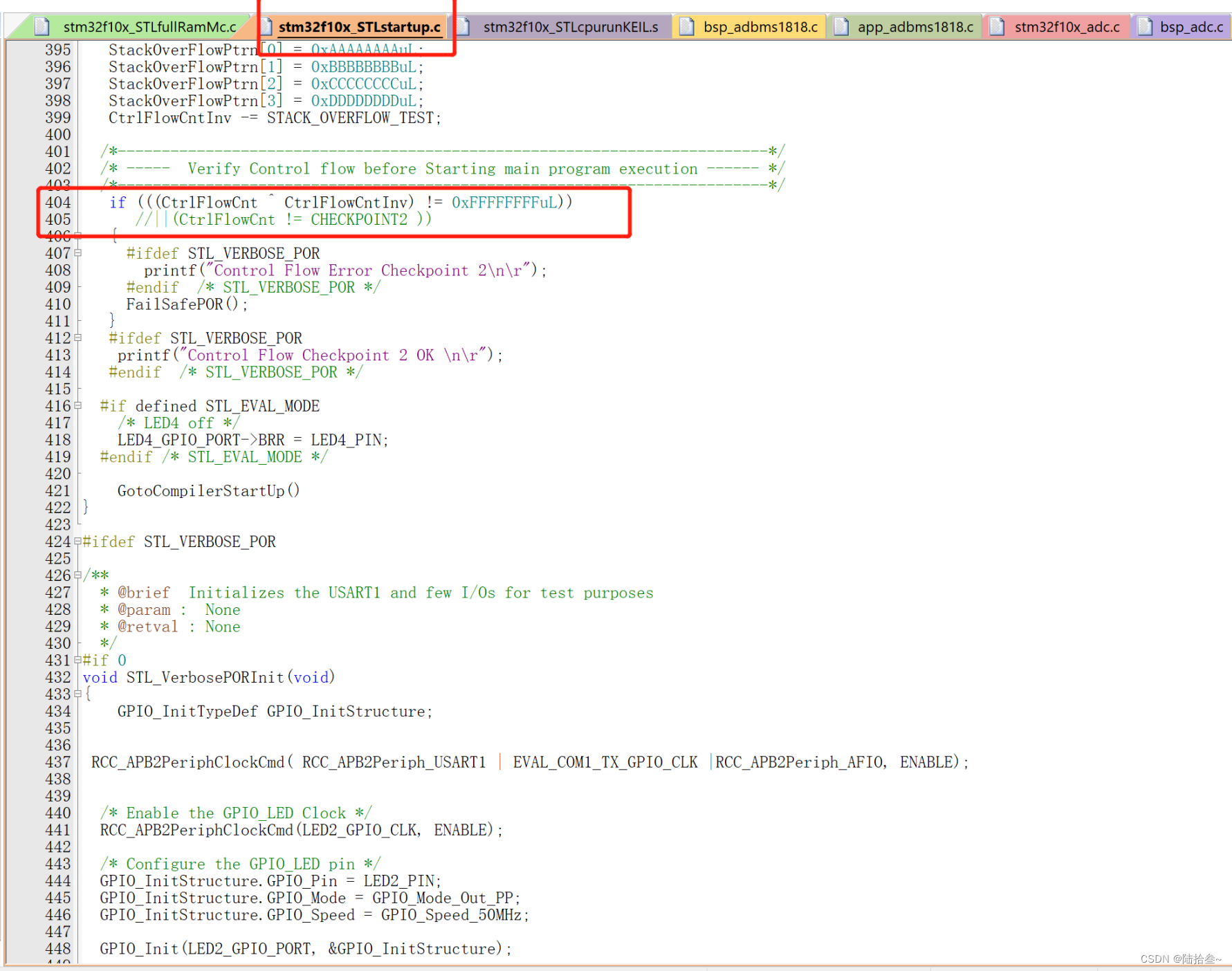Image resolution: width=1232 pixels, height=971 pixels.
Task: Collapse the #ifdef STL_VERBOSE_POR block at line 412
Action: [x=77, y=337]
